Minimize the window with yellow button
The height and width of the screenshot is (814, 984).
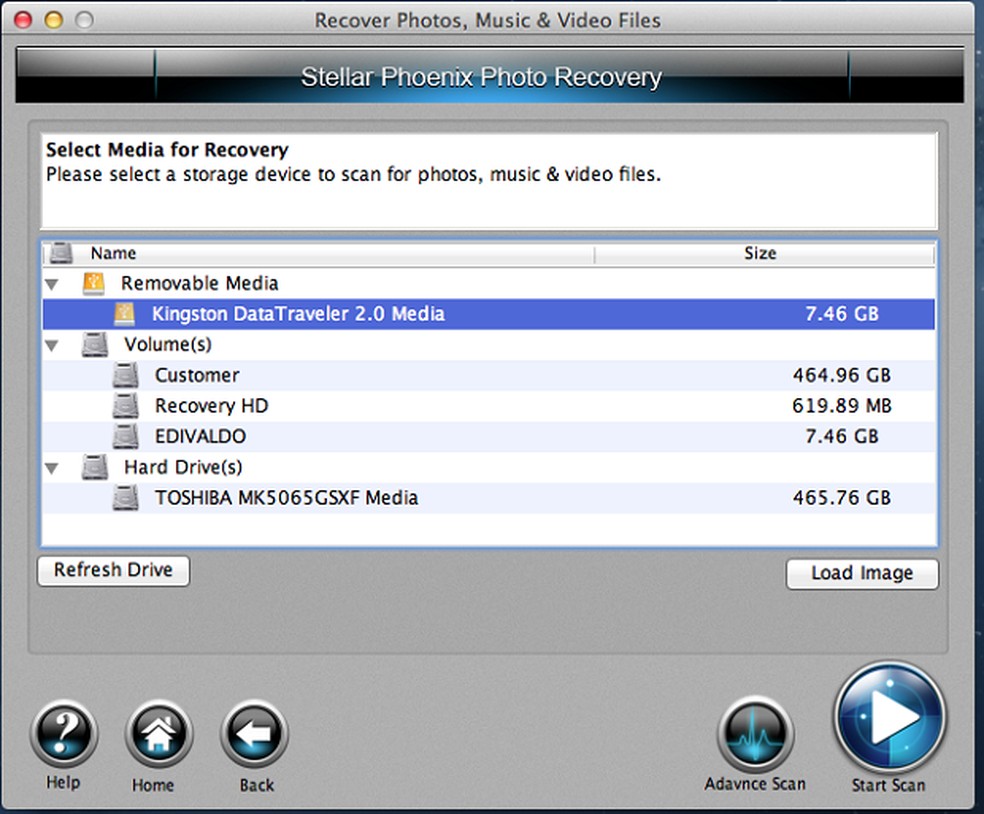pos(54,20)
